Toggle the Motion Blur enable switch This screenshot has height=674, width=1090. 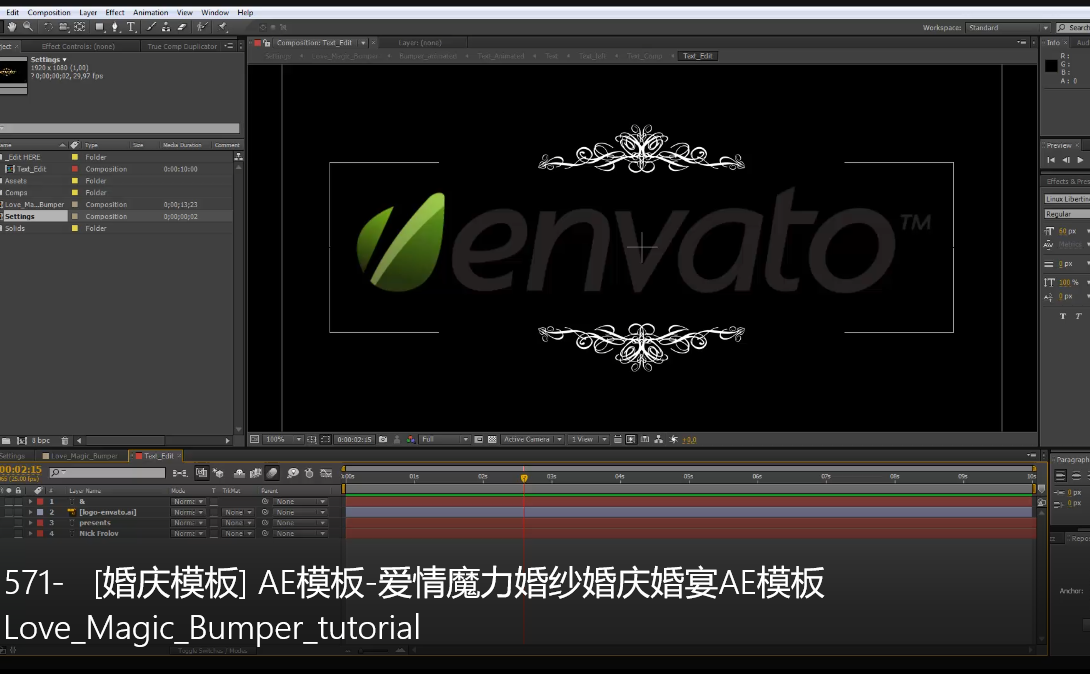pos(272,473)
